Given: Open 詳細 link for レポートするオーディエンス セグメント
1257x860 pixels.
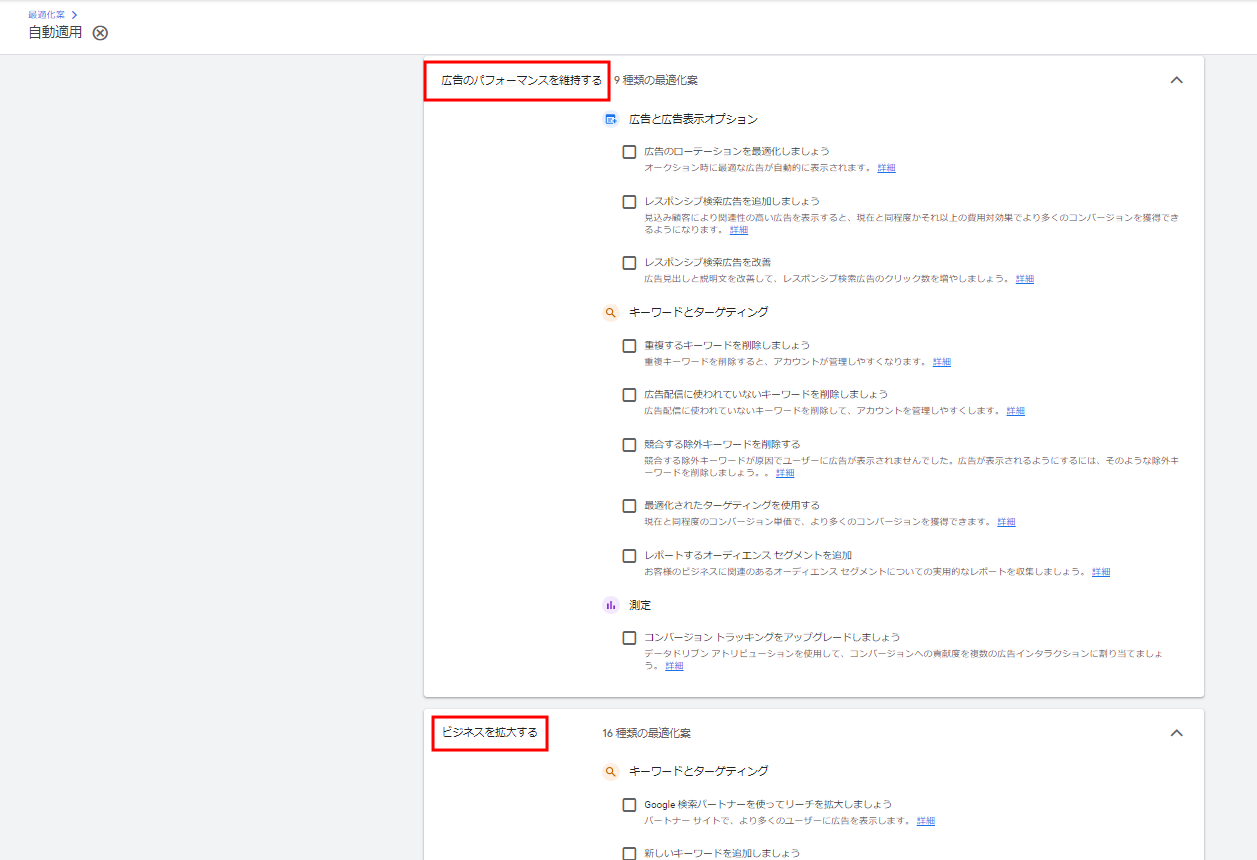Looking at the screenshot, I should point(1100,572).
